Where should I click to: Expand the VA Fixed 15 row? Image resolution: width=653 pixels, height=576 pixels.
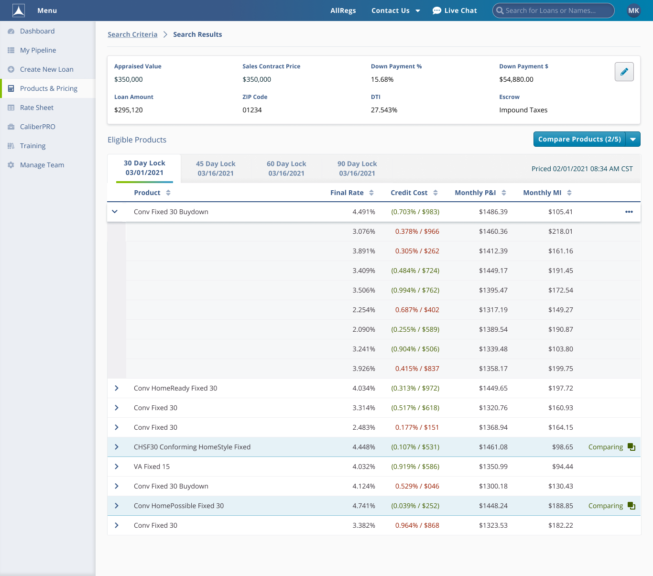point(116,466)
